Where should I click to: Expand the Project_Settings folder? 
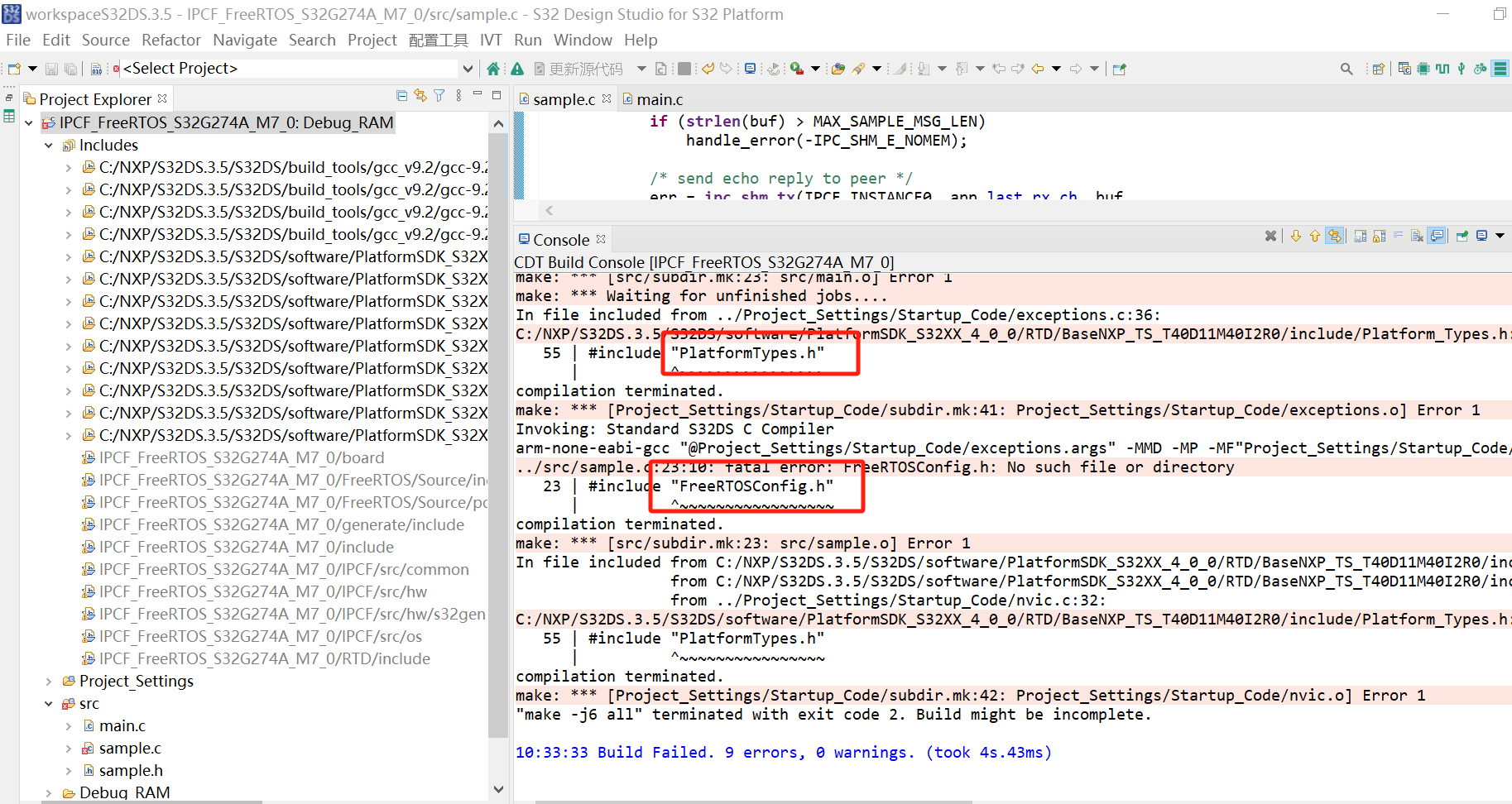(x=49, y=681)
